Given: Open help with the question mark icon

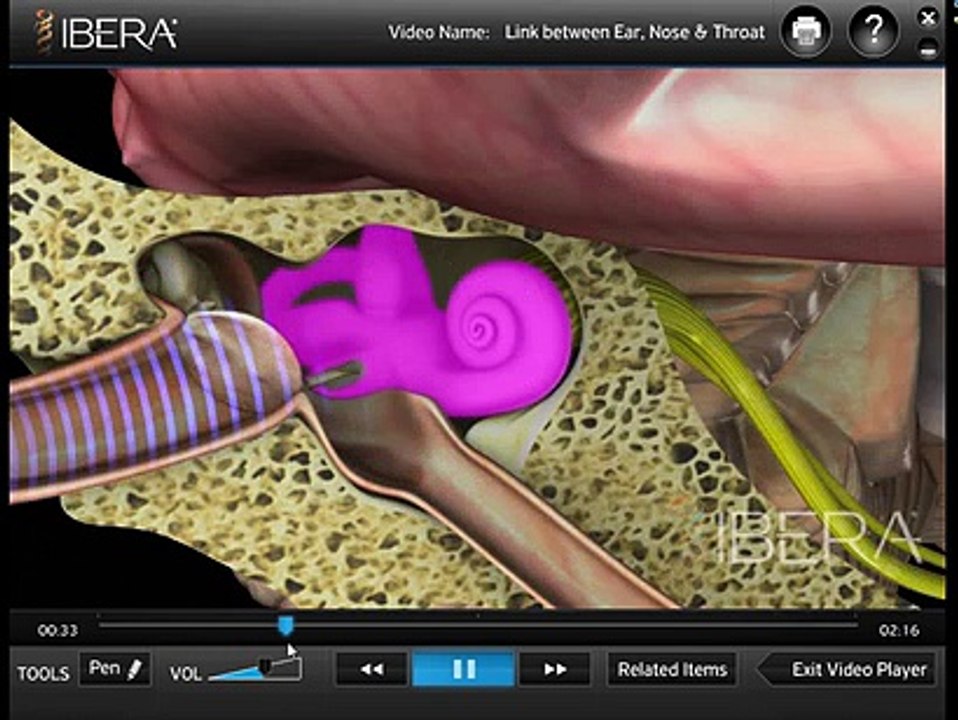Looking at the screenshot, I should coord(874,31).
